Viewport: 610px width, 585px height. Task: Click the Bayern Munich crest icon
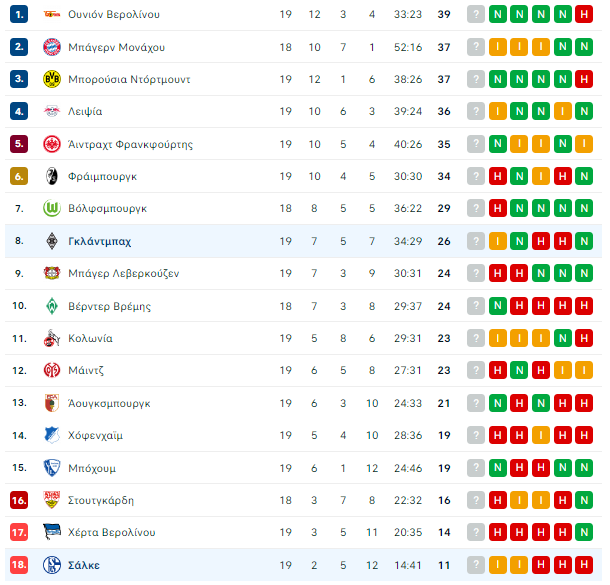pos(52,47)
